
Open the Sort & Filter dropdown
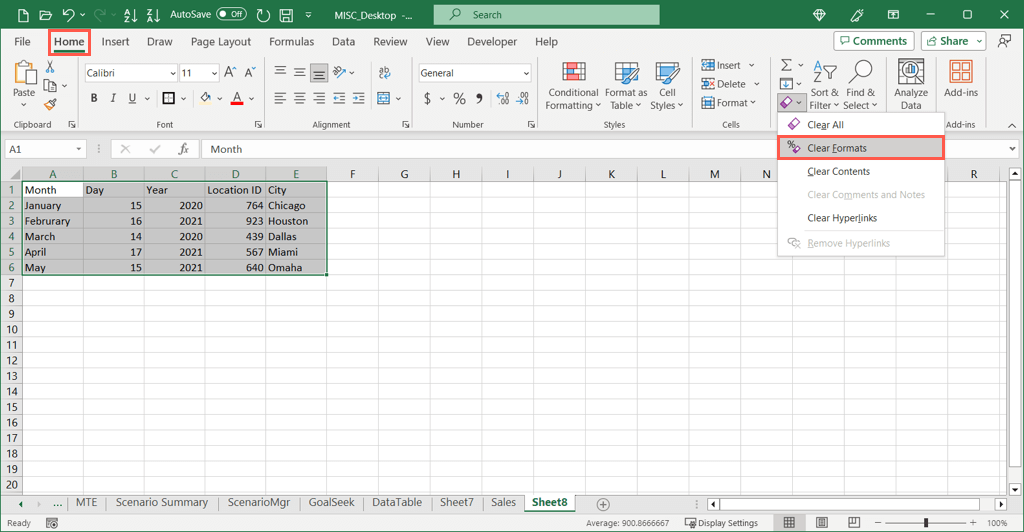tap(824, 86)
